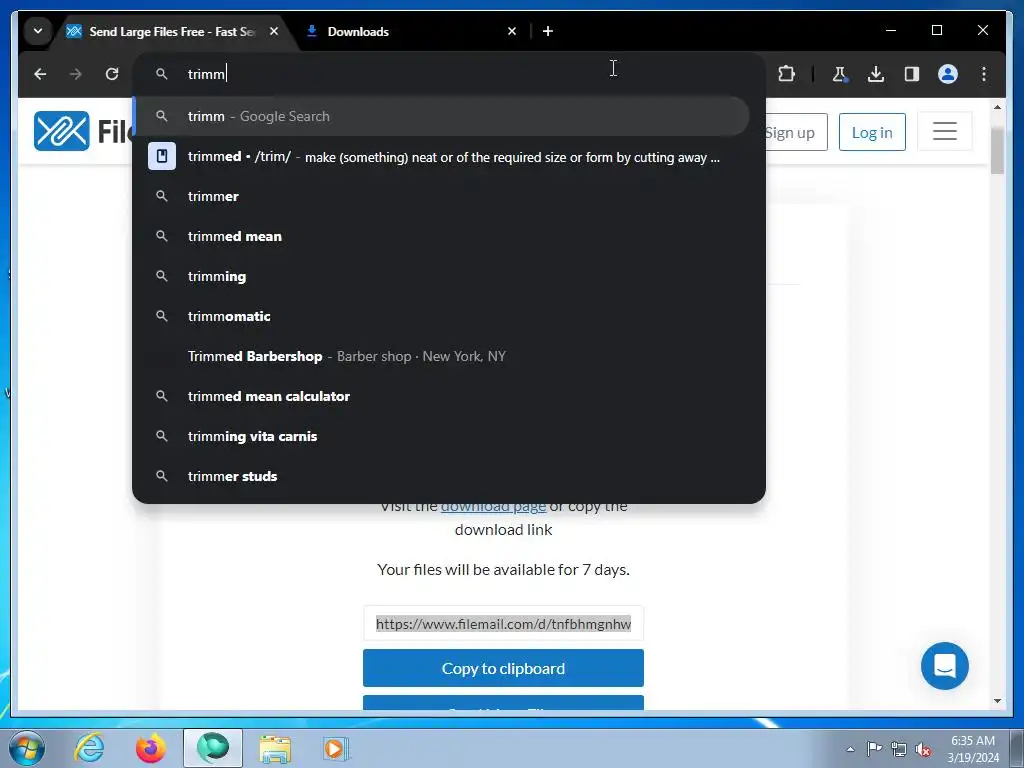Click the dictionary icon beside trimmed definition
Image resolution: width=1024 pixels, height=768 pixels.
[162, 157]
